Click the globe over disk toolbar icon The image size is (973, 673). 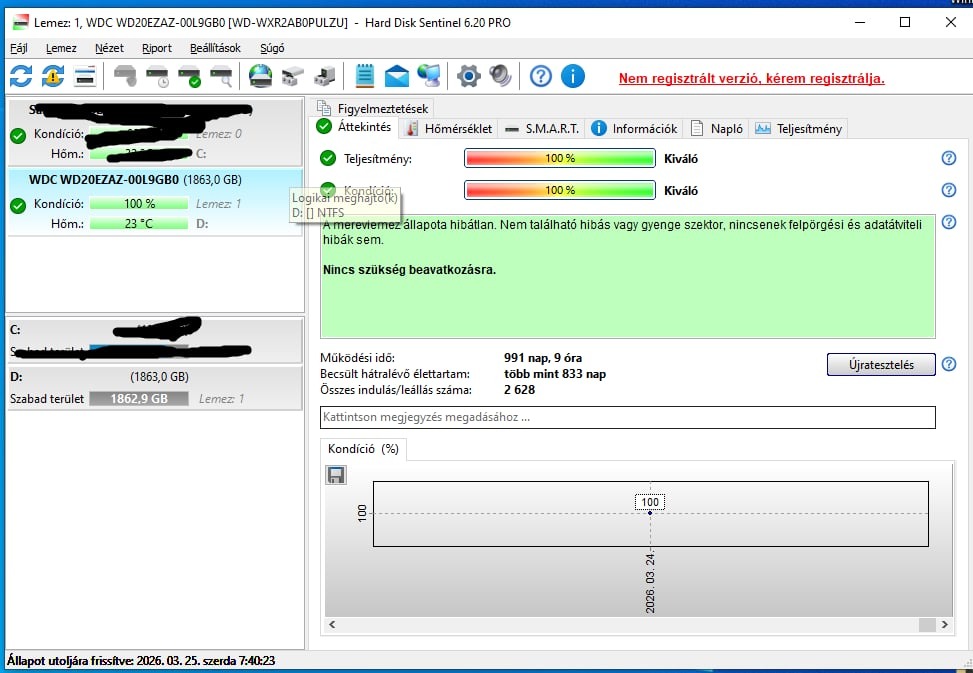click(261, 76)
